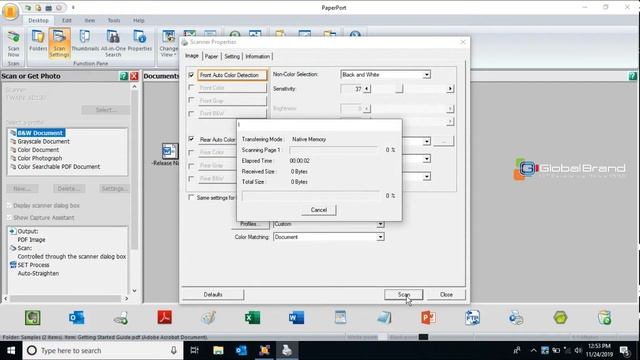Click the Windows Start button
Screen dimensions: 640x360
point(11,350)
